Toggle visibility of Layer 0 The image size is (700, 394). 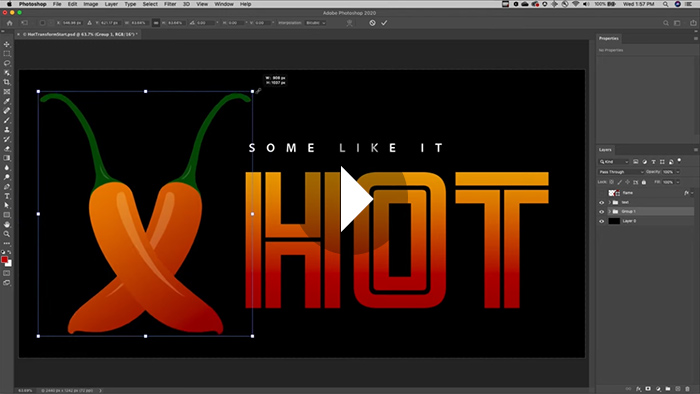point(601,221)
